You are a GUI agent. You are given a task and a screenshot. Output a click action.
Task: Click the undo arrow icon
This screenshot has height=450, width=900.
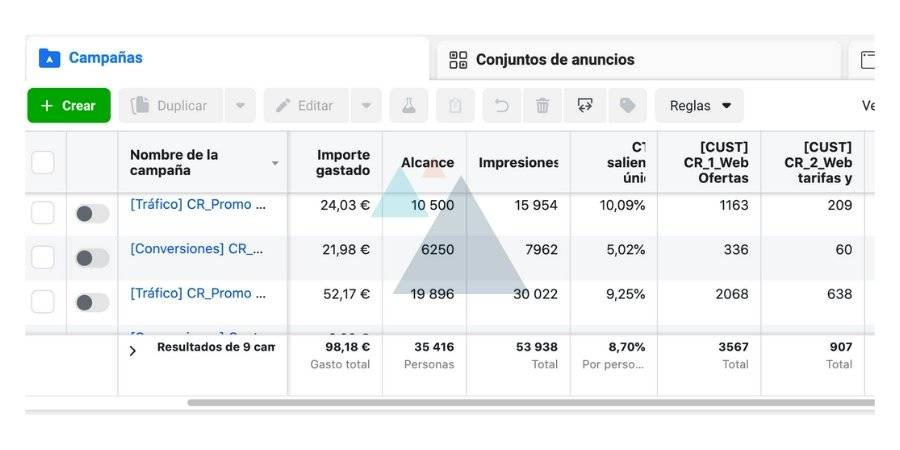[502, 106]
